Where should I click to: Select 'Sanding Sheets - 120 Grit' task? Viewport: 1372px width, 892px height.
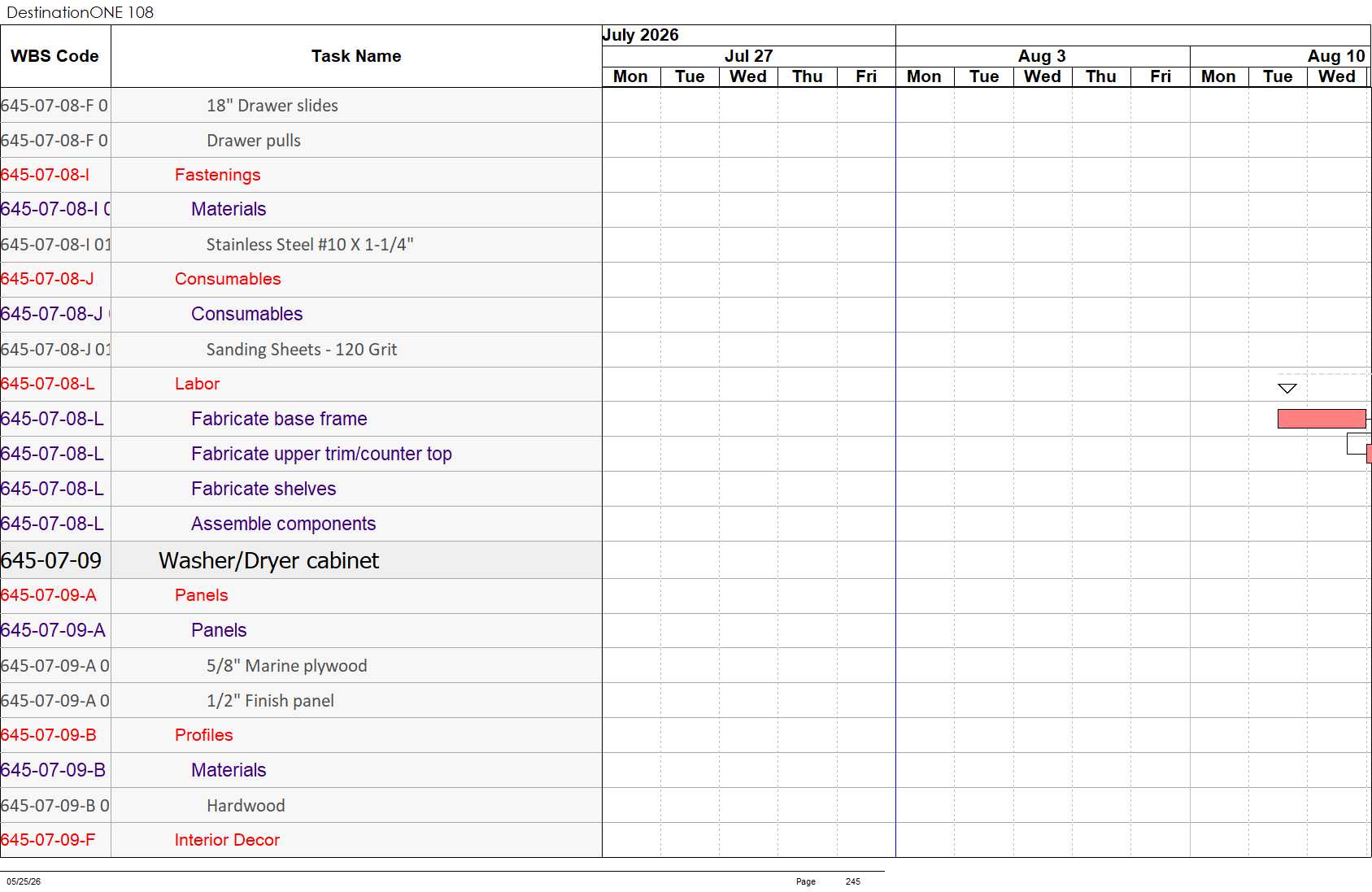pyautogui.click(x=302, y=350)
